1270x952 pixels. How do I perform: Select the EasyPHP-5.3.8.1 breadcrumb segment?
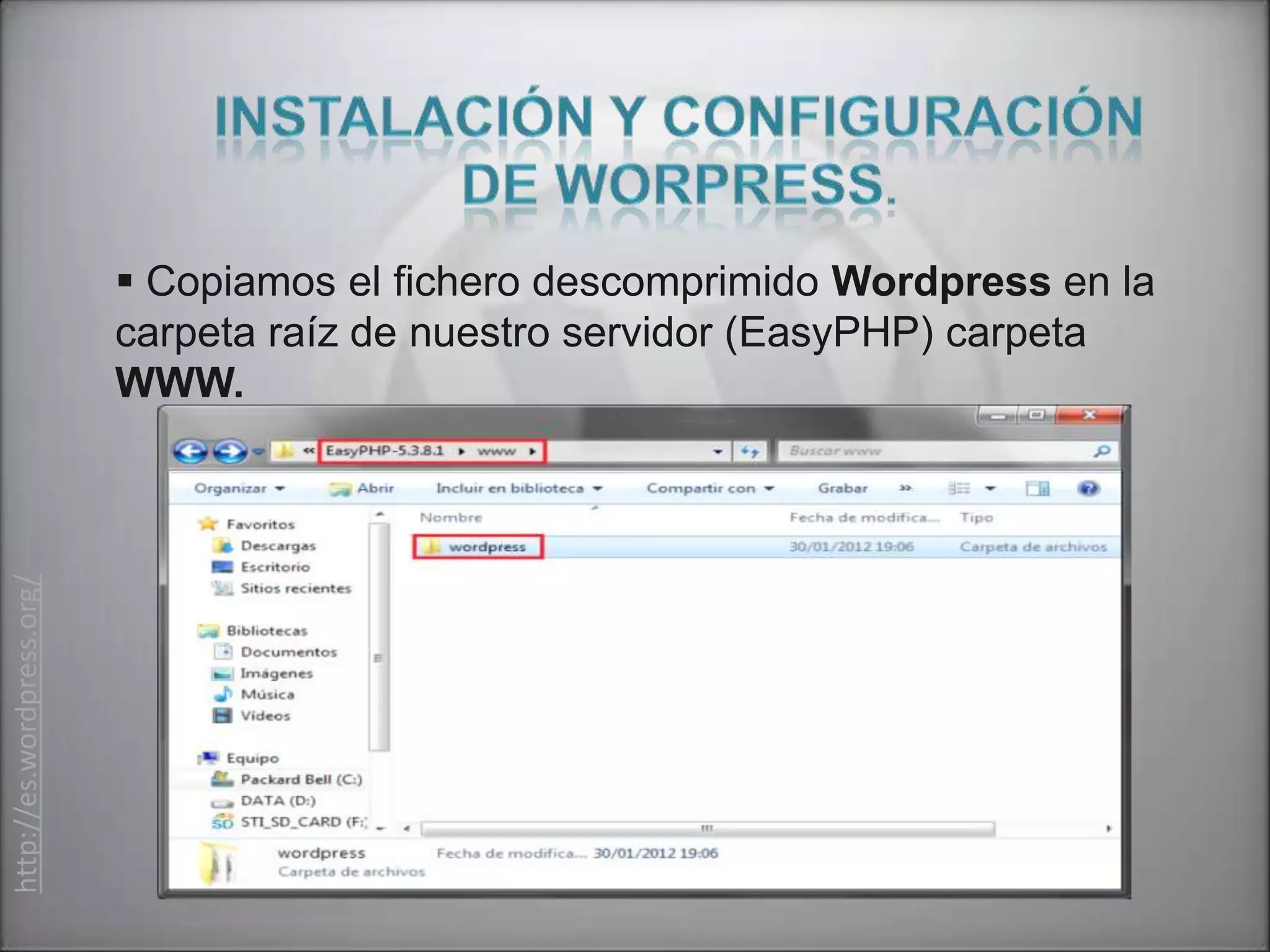click(384, 451)
